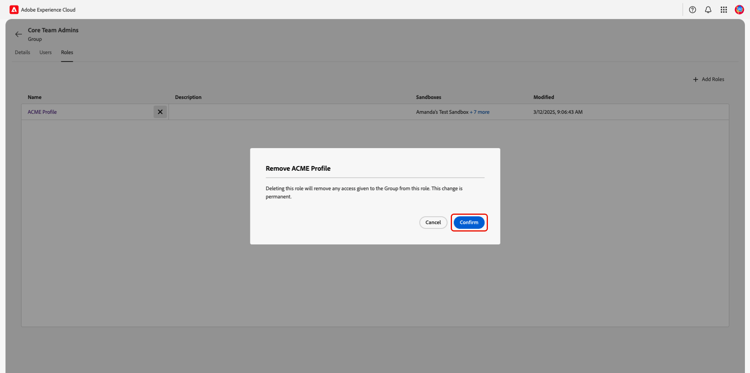Viewport: 750px width, 373px height.
Task: Click the plus icon beside Add Roles
Action: coord(695,79)
